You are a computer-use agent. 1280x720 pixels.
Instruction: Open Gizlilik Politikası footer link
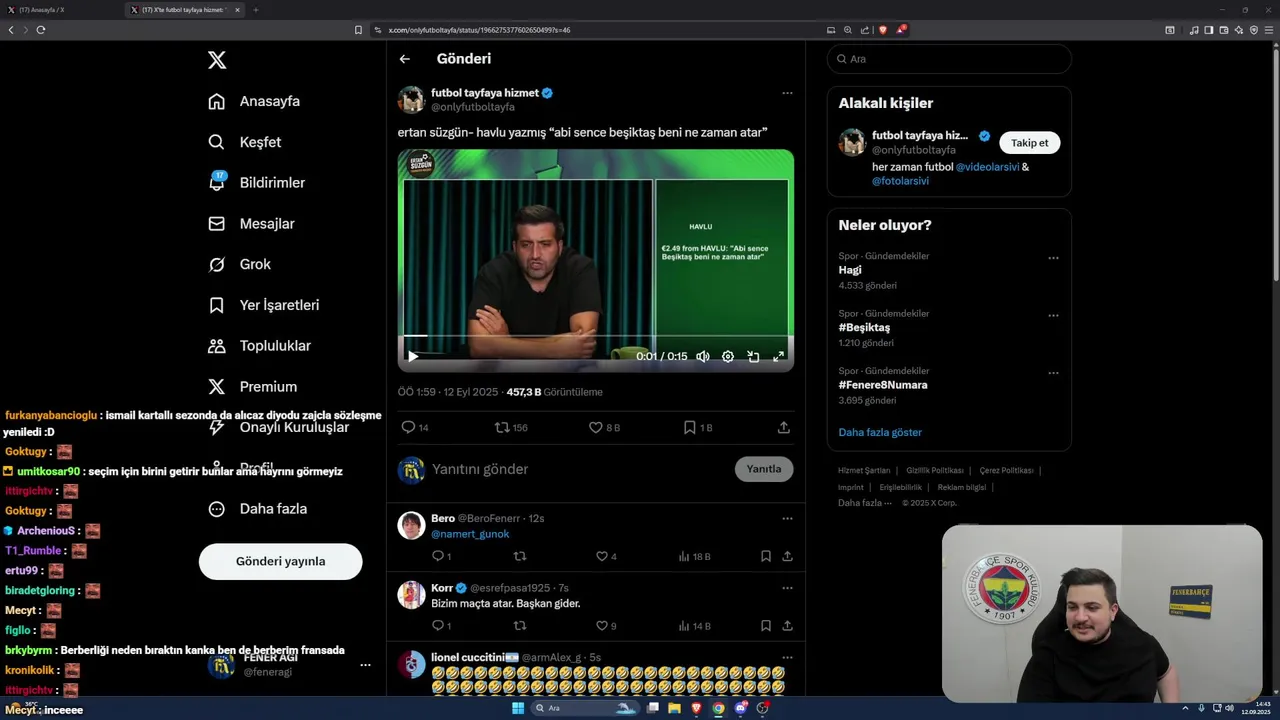(934, 470)
